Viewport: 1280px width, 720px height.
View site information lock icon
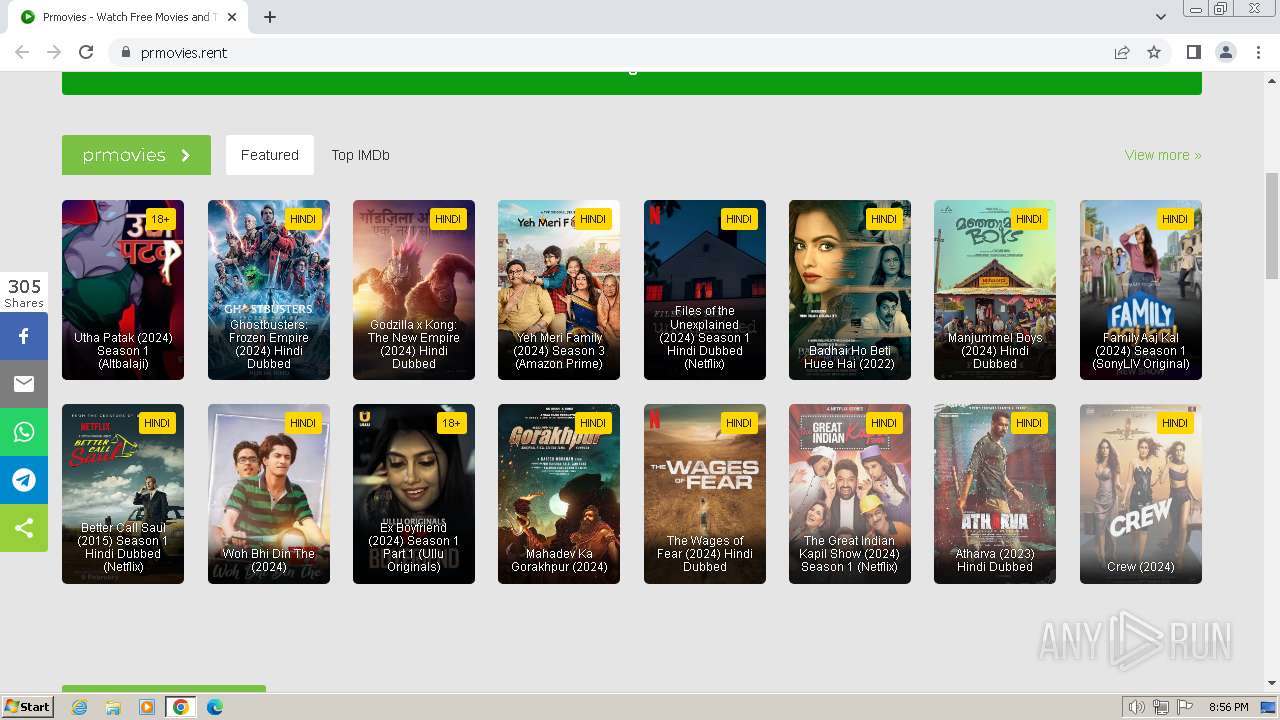[x=125, y=52]
